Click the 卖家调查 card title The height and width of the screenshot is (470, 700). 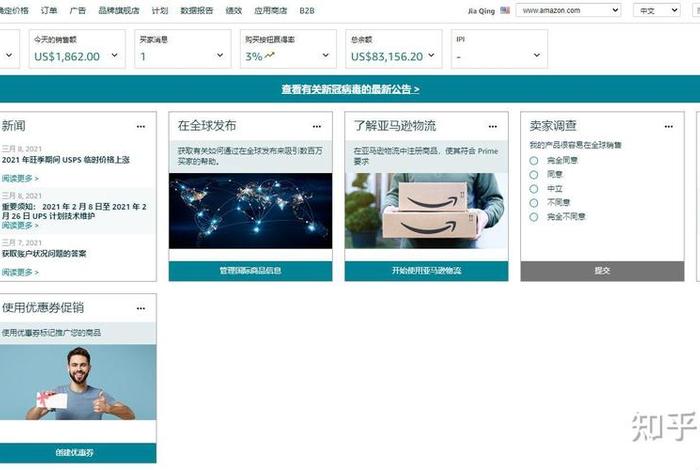tap(553, 126)
